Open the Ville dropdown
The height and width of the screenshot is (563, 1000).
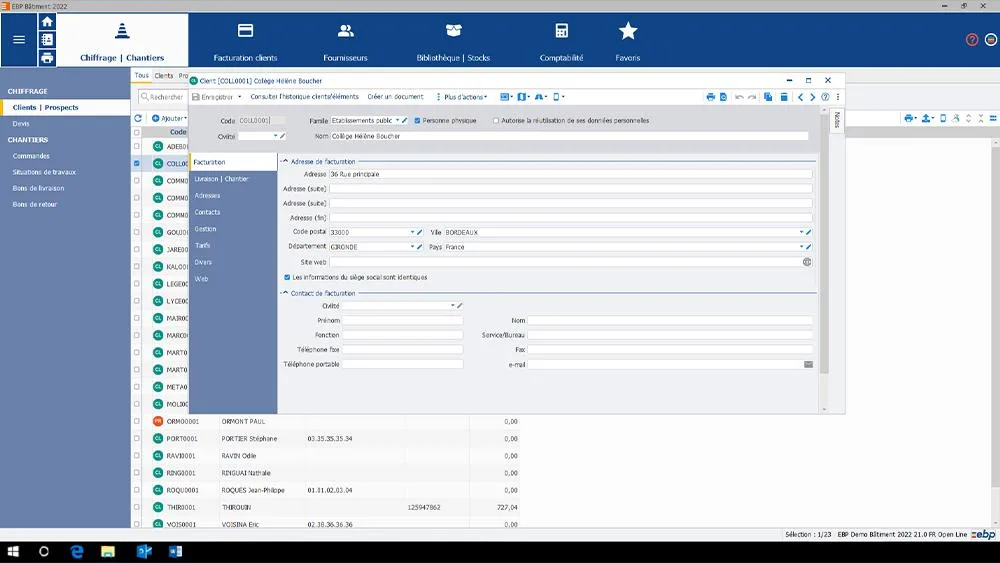pyautogui.click(x=801, y=232)
